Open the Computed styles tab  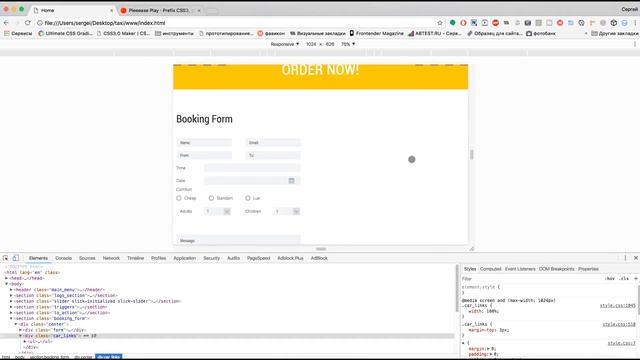(490, 269)
